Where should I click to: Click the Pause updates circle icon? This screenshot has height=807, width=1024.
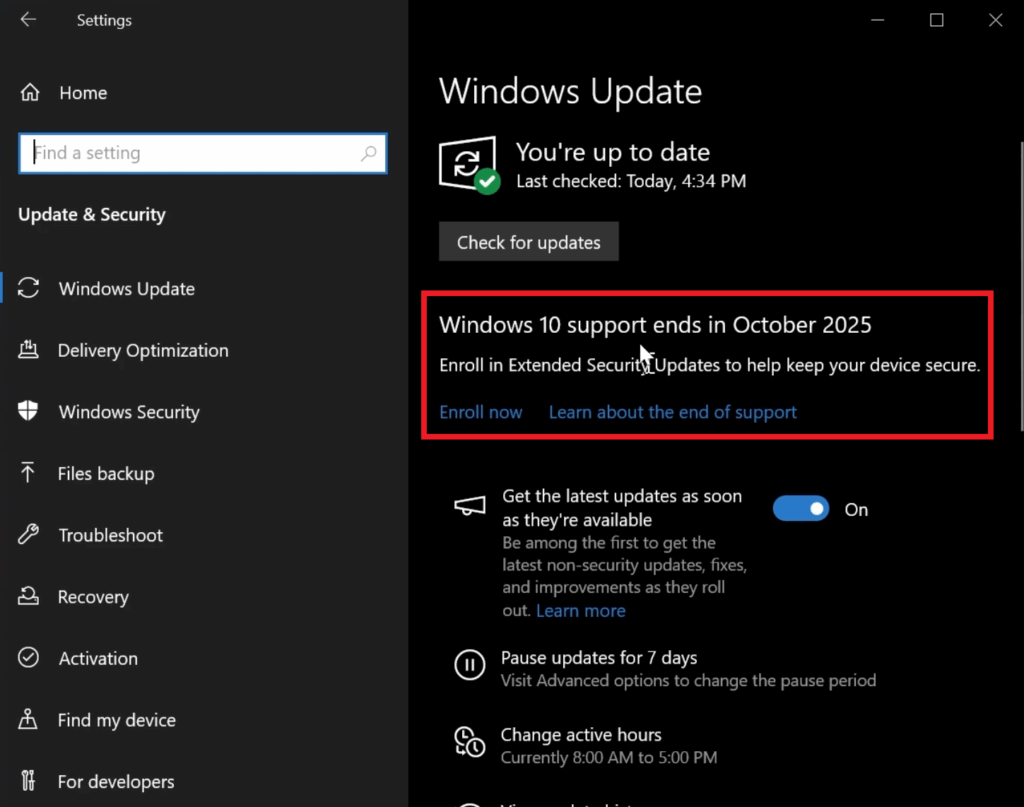pos(469,665)
